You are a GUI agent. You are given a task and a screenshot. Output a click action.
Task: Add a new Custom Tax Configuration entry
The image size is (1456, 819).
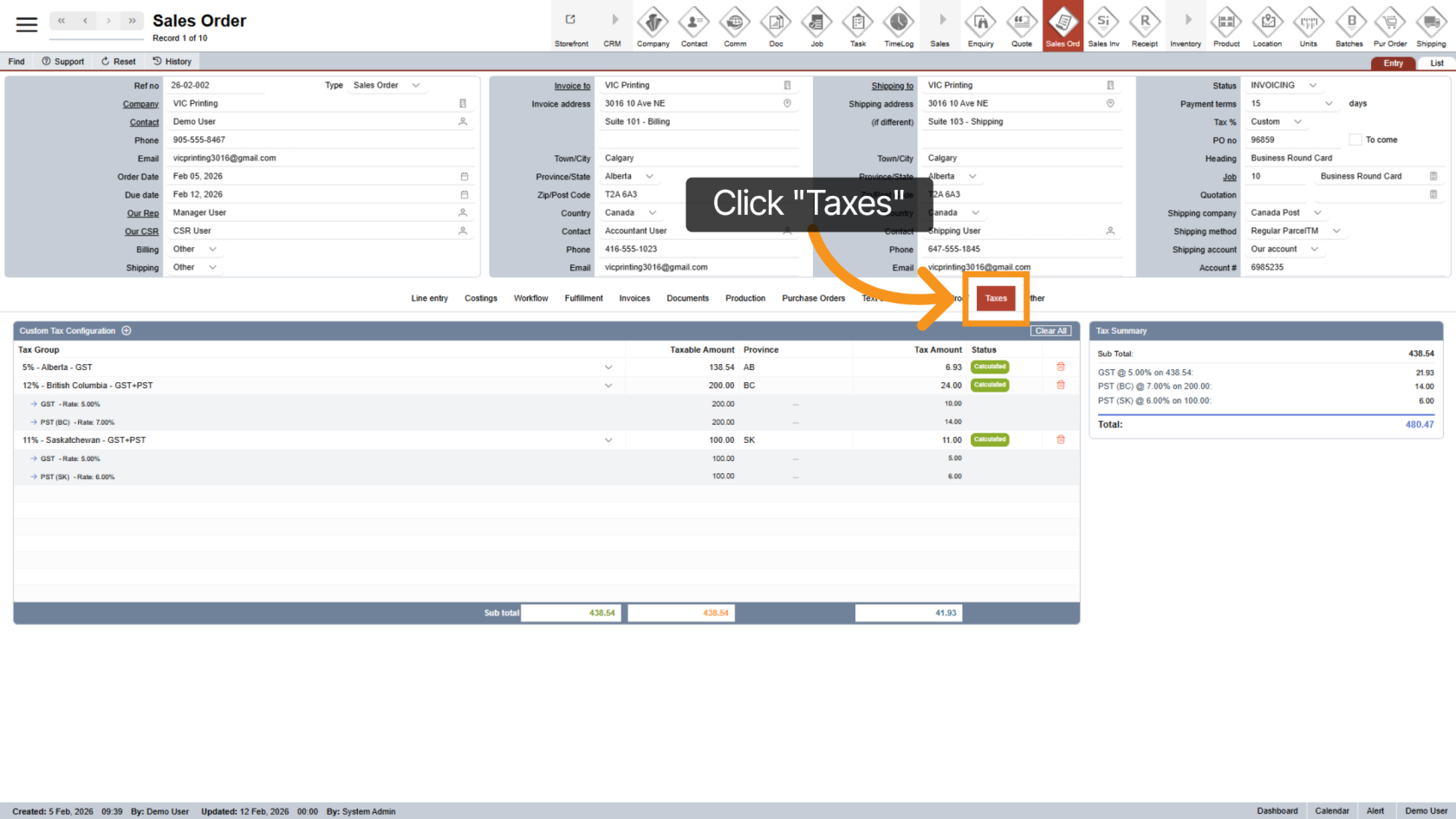click(x=127, y=330)
